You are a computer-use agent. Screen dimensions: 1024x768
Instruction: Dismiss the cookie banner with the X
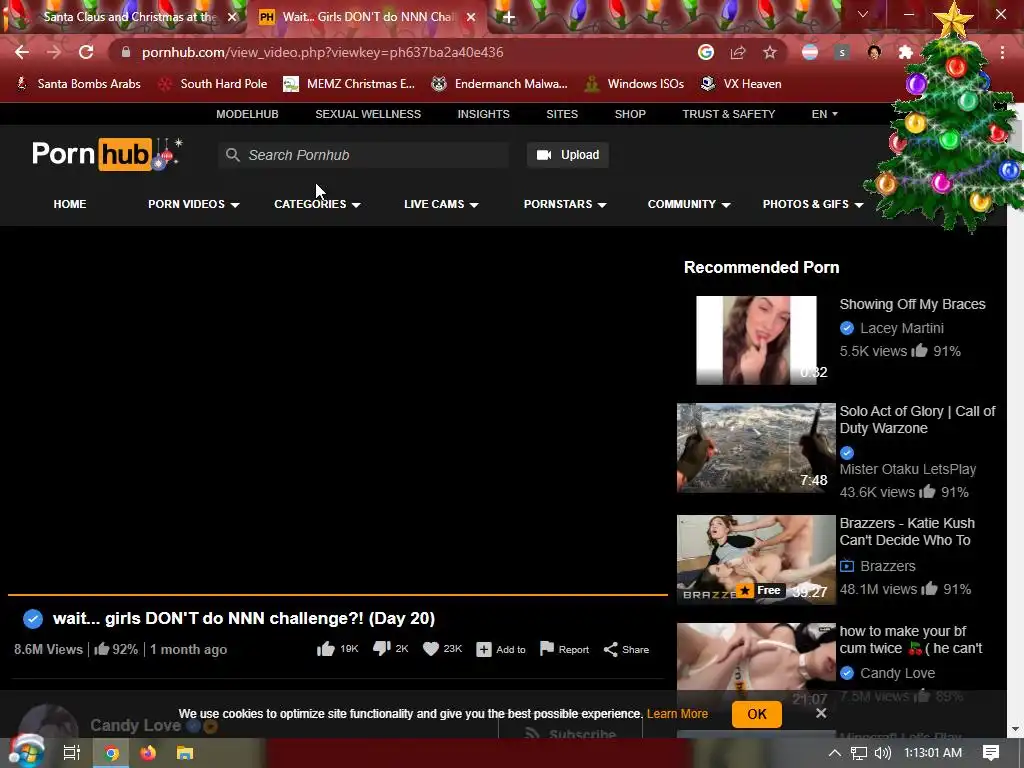(x=821, y=713)
